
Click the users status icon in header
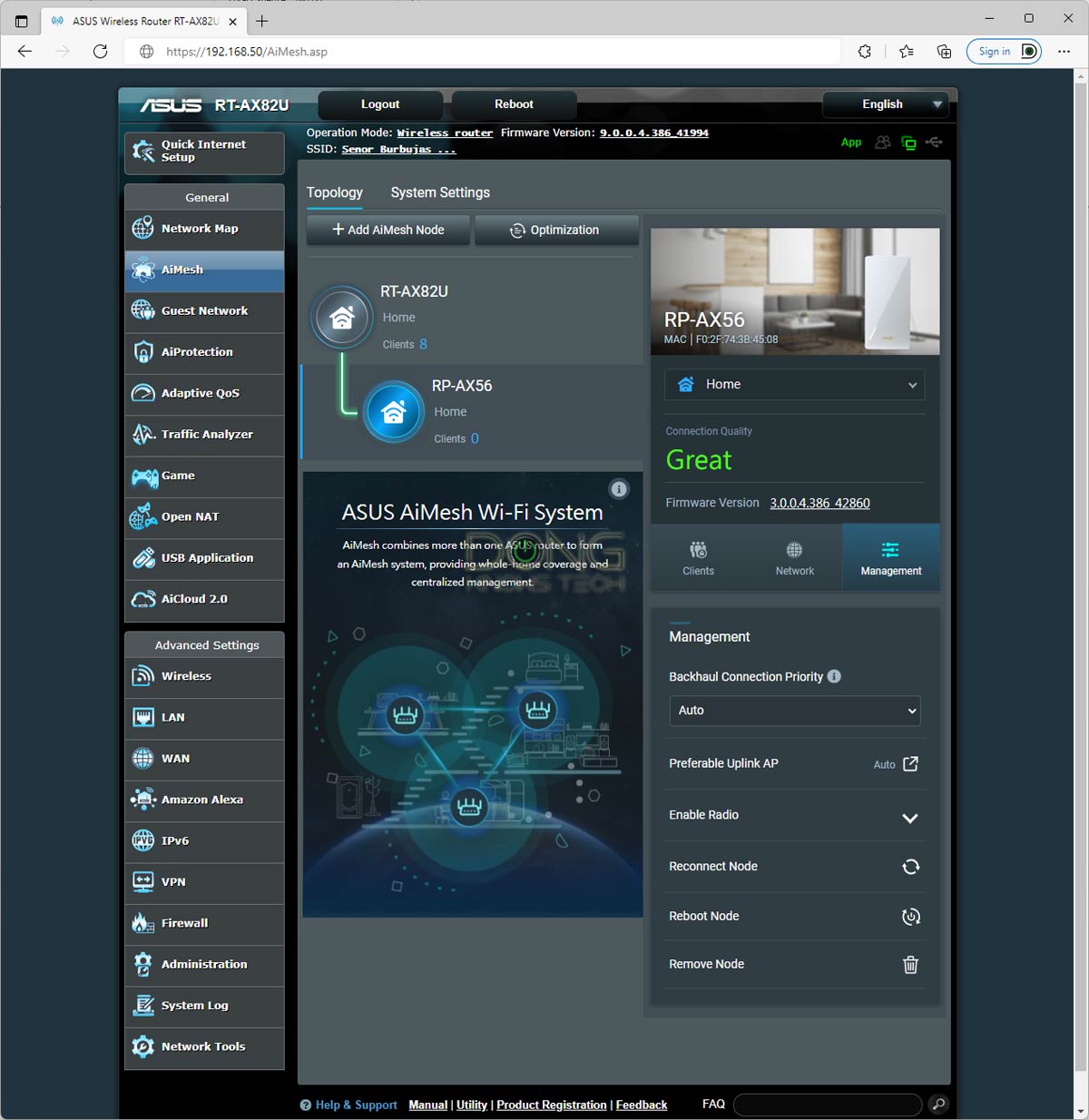click(882, 142)
